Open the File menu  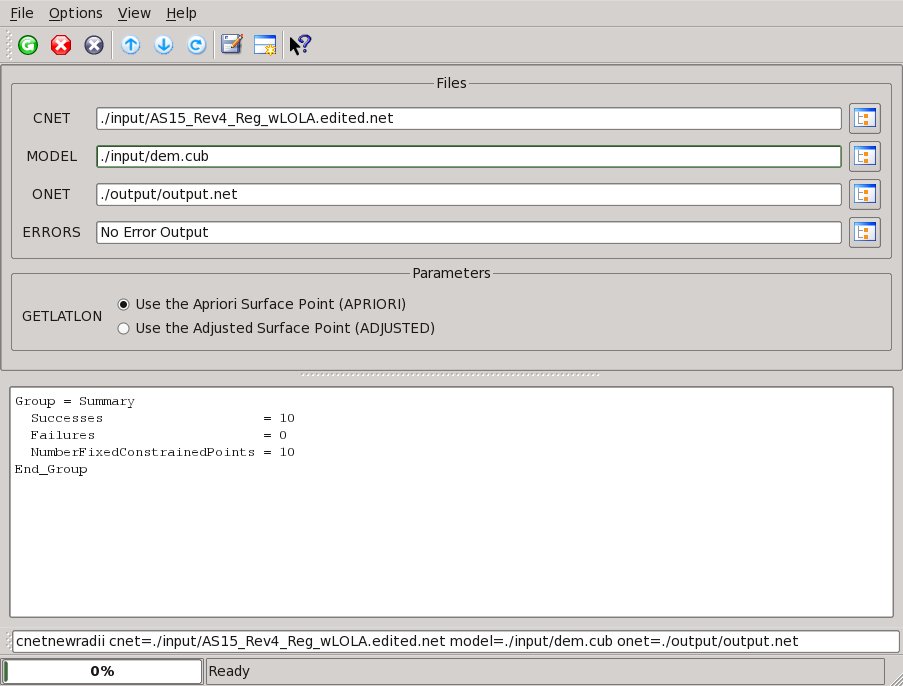(21, 13)
